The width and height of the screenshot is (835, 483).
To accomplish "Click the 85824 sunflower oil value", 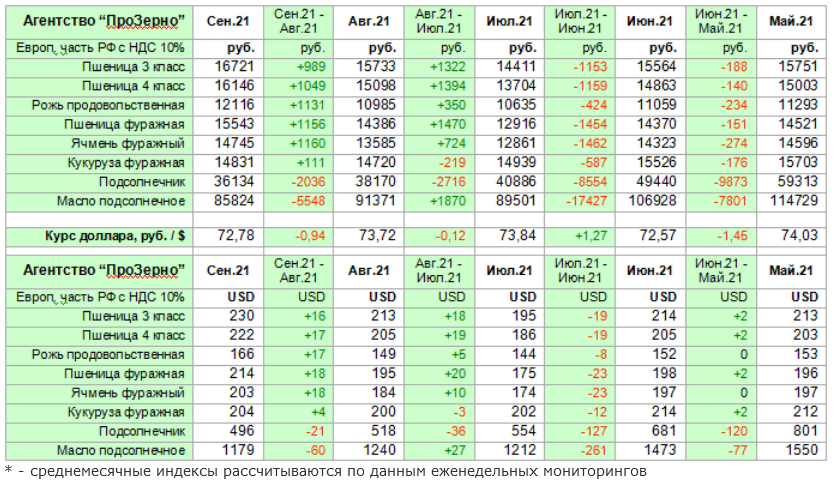I will click(228, 201).
